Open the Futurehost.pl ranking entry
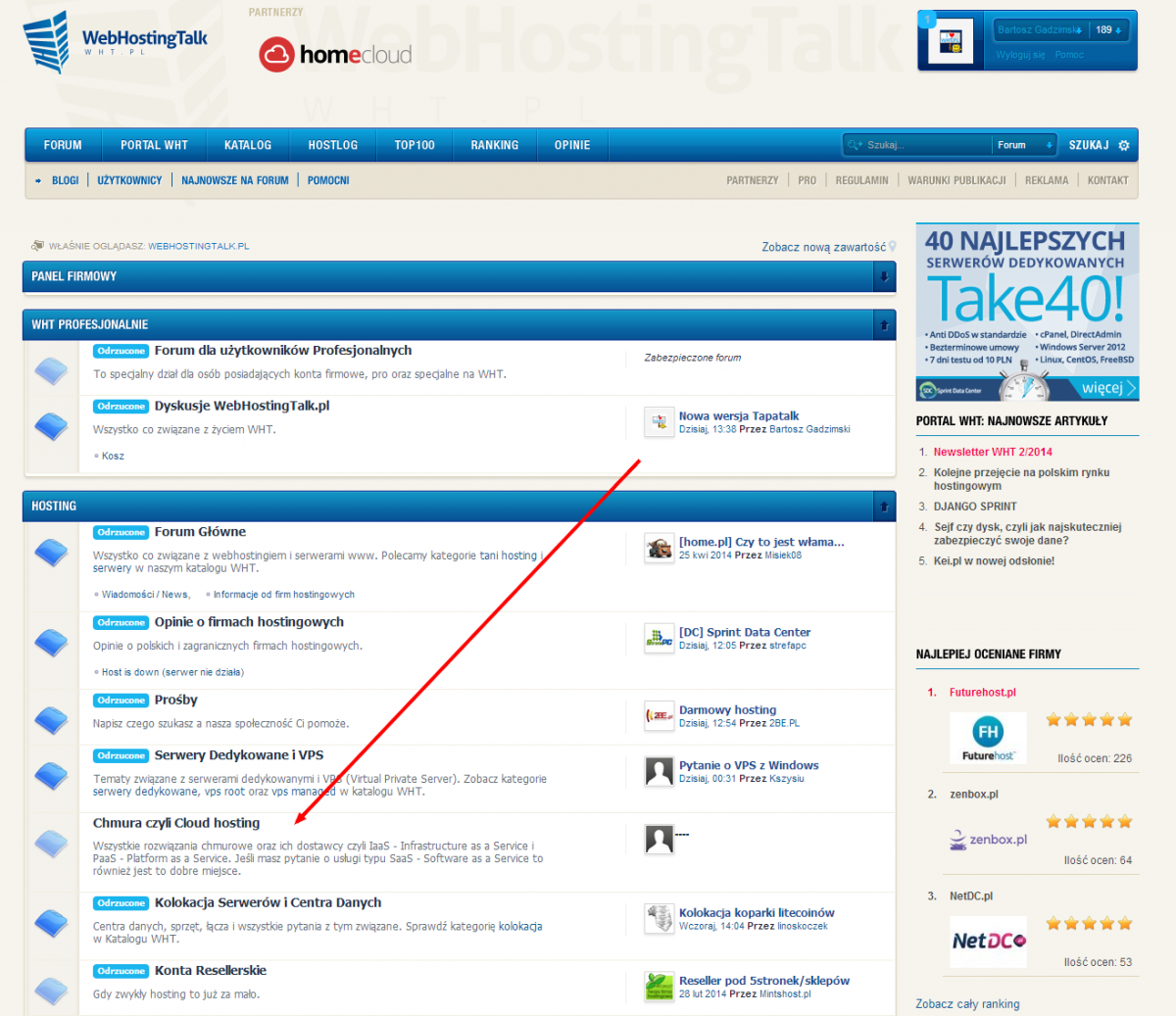Image resolution: width=1176 pixels, height=1016 pixels. tap(983, 693)
